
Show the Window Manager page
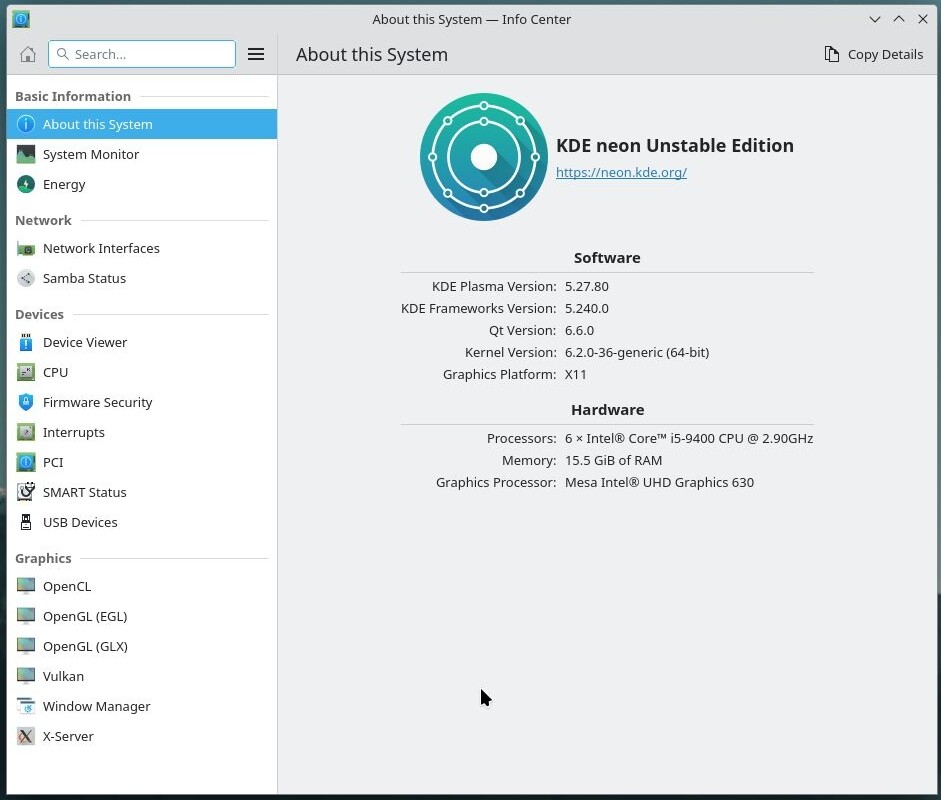[x=96, y=706]
